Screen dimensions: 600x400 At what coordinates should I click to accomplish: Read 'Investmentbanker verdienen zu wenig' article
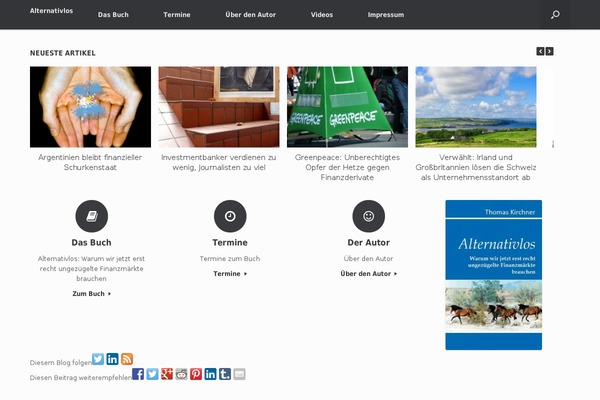[x=219, y=162]
